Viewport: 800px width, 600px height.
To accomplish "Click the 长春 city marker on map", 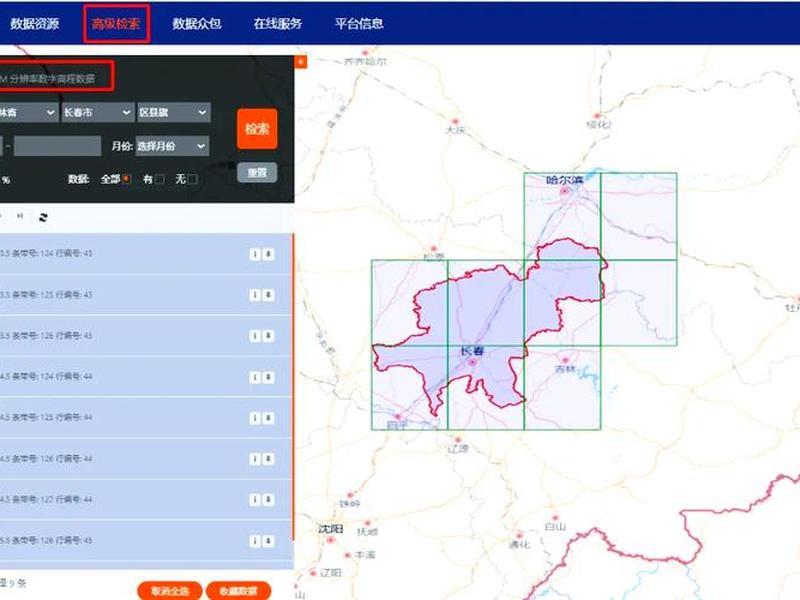I will [x=472, y=362].
